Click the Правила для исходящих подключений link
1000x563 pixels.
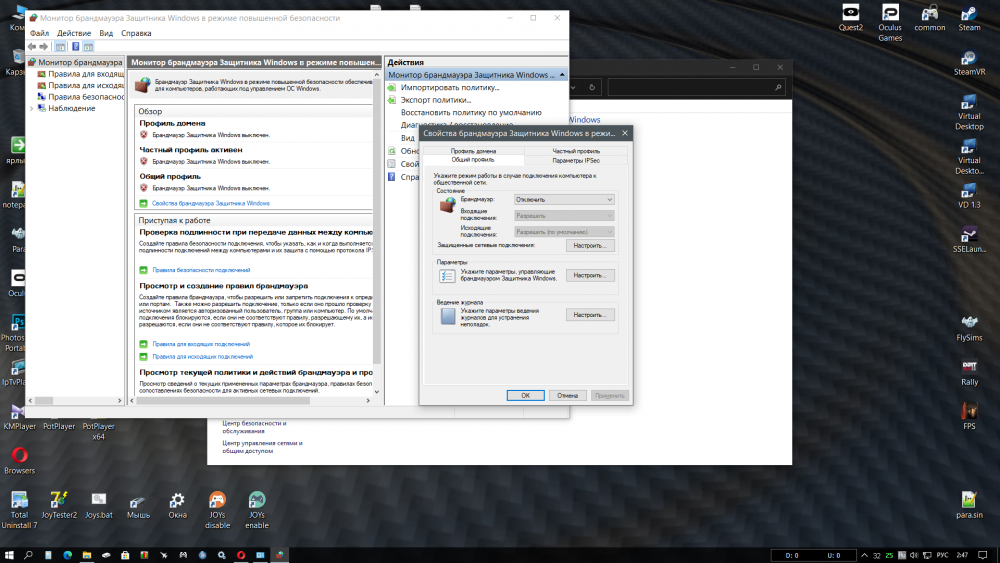[202, 356]
